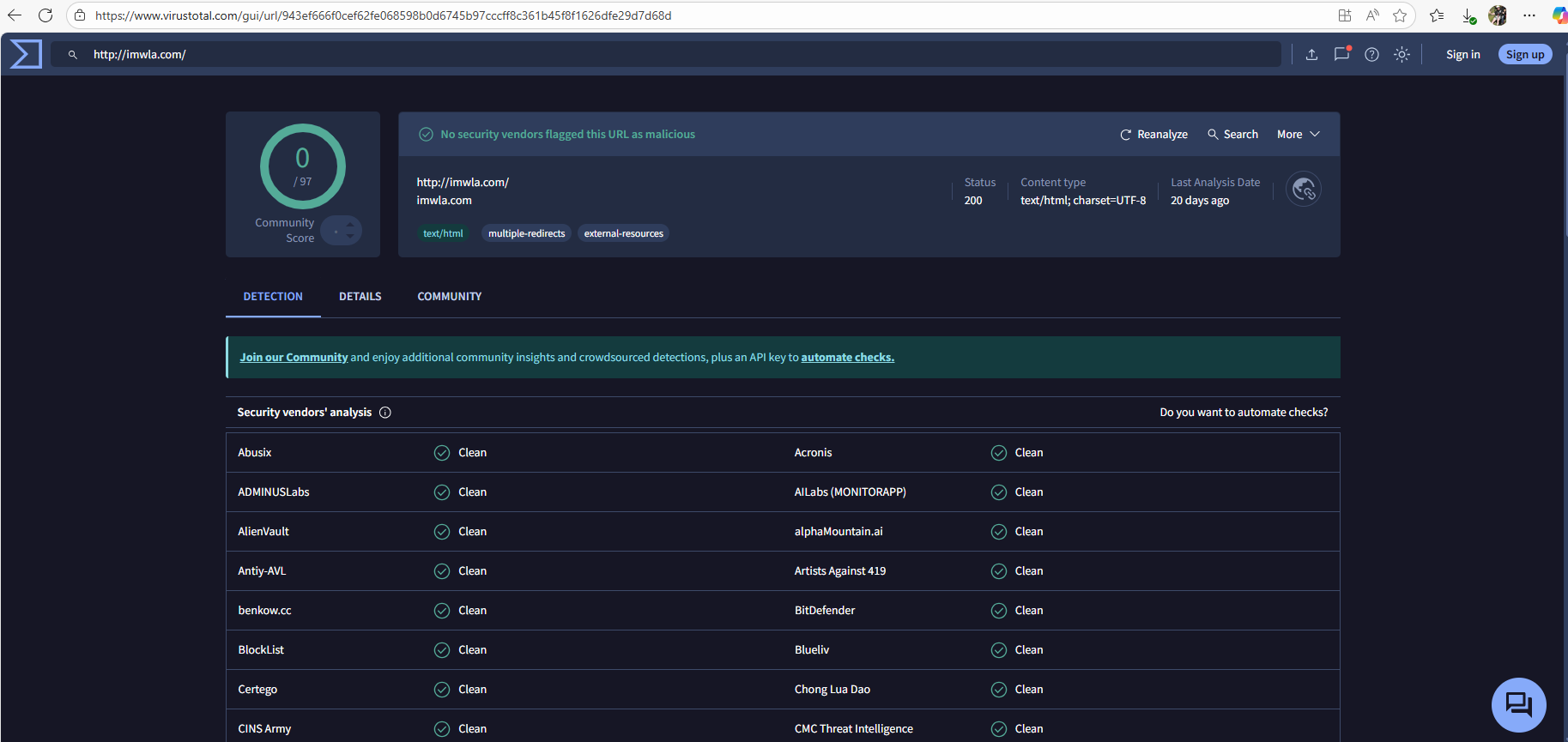Click the Sign up button
Image resolution: width=1568 pixels, height=742 pixels.
[1525, 55]
